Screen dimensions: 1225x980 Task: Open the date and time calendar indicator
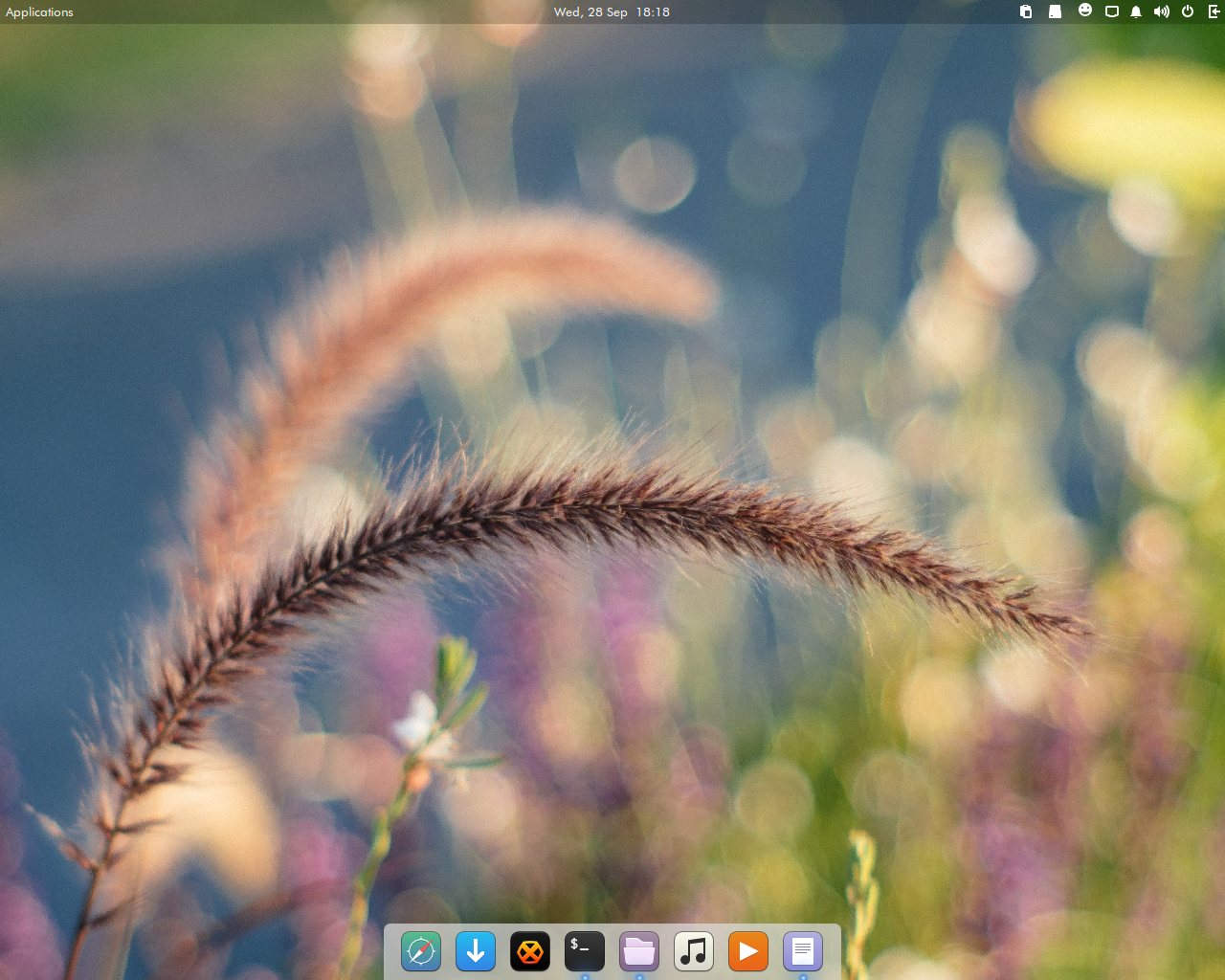(612, 12)
